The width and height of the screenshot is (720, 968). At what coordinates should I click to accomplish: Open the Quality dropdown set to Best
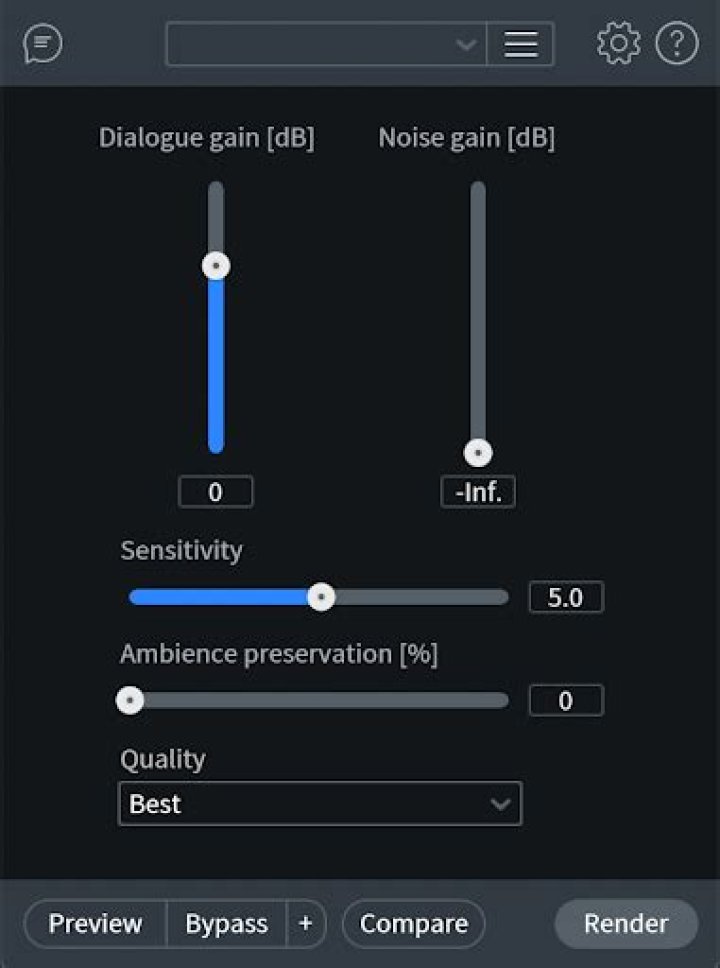[320, 804]
